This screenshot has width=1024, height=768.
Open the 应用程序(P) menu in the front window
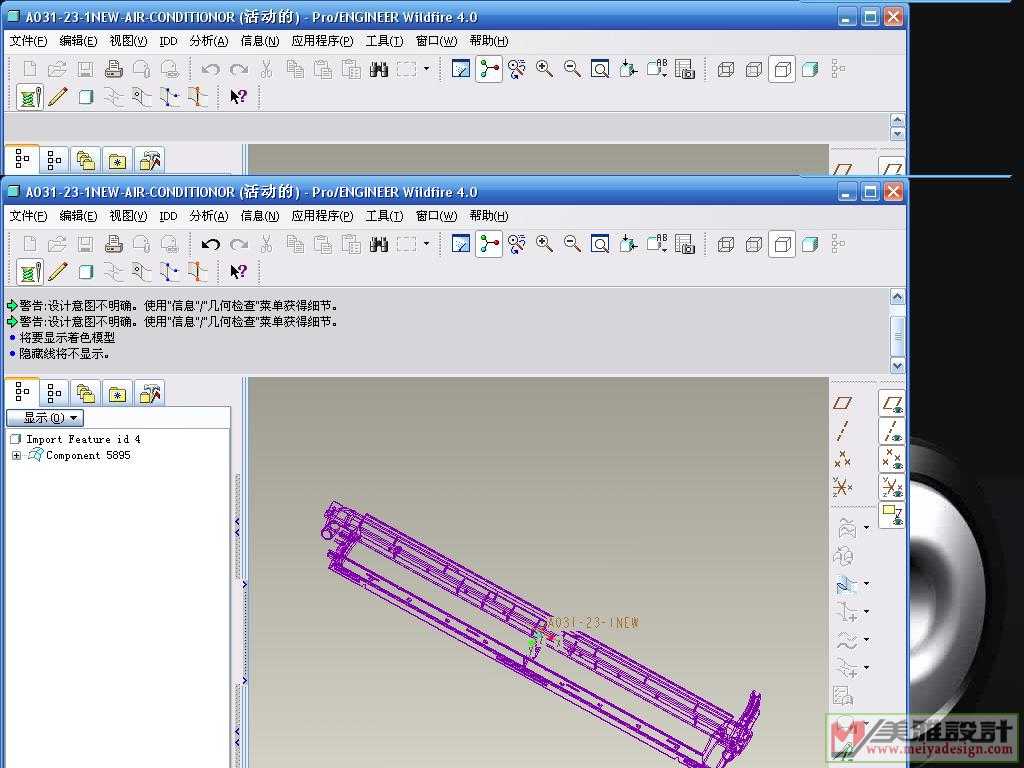pos(322,216)
